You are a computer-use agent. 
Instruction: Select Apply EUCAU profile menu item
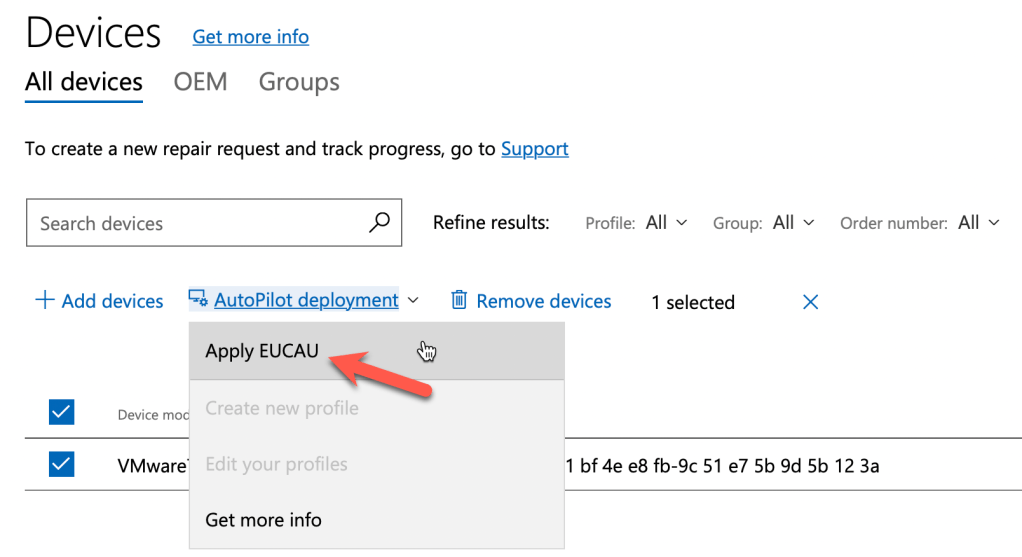pos(262,350)
